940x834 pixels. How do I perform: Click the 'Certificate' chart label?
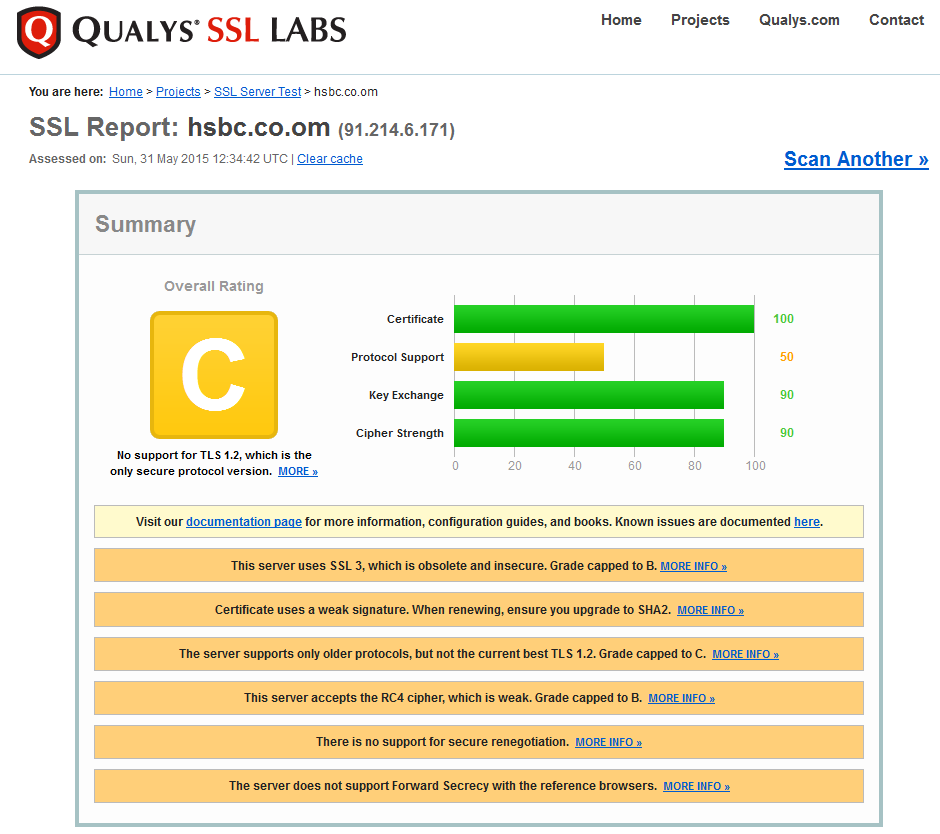415,319
